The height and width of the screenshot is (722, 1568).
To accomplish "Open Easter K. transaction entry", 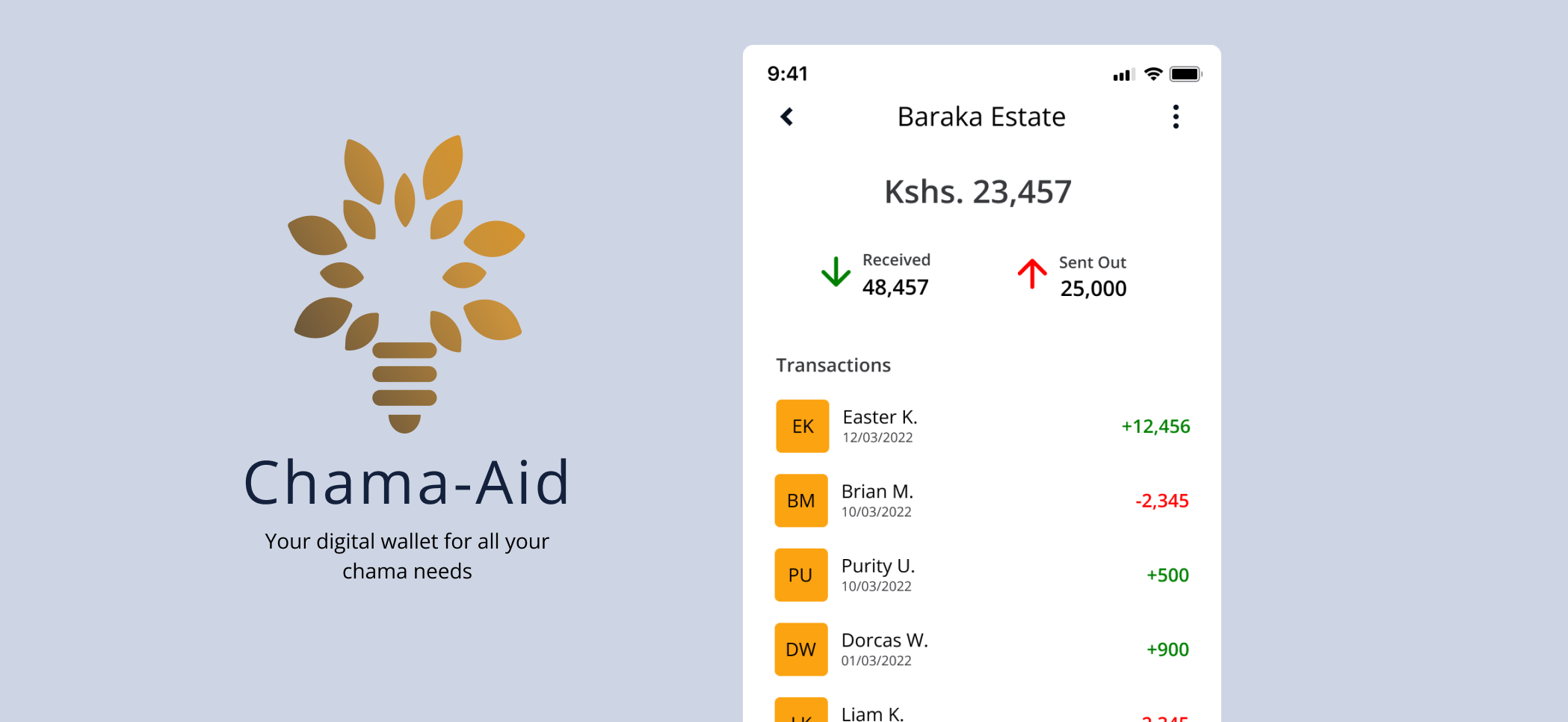I will pos(982,426).
